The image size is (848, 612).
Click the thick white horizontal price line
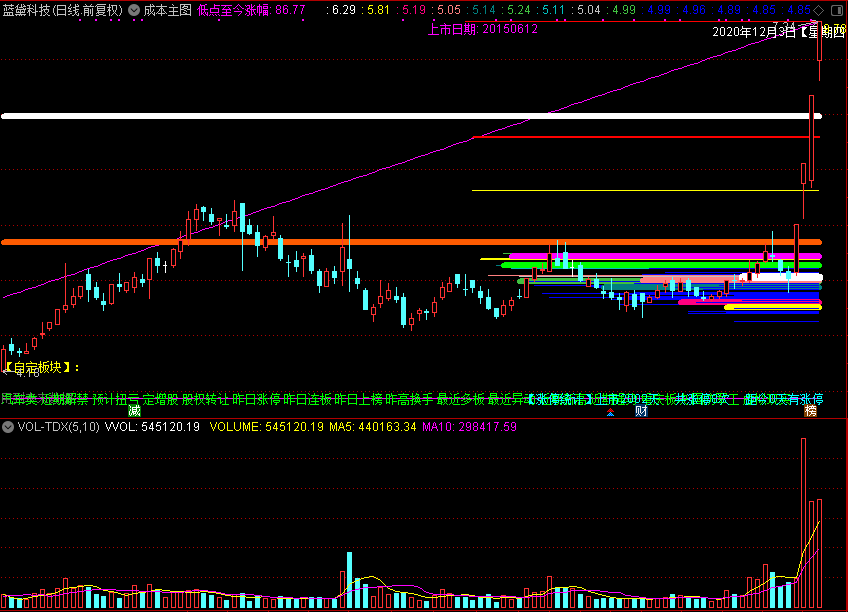tap(412, 116)
